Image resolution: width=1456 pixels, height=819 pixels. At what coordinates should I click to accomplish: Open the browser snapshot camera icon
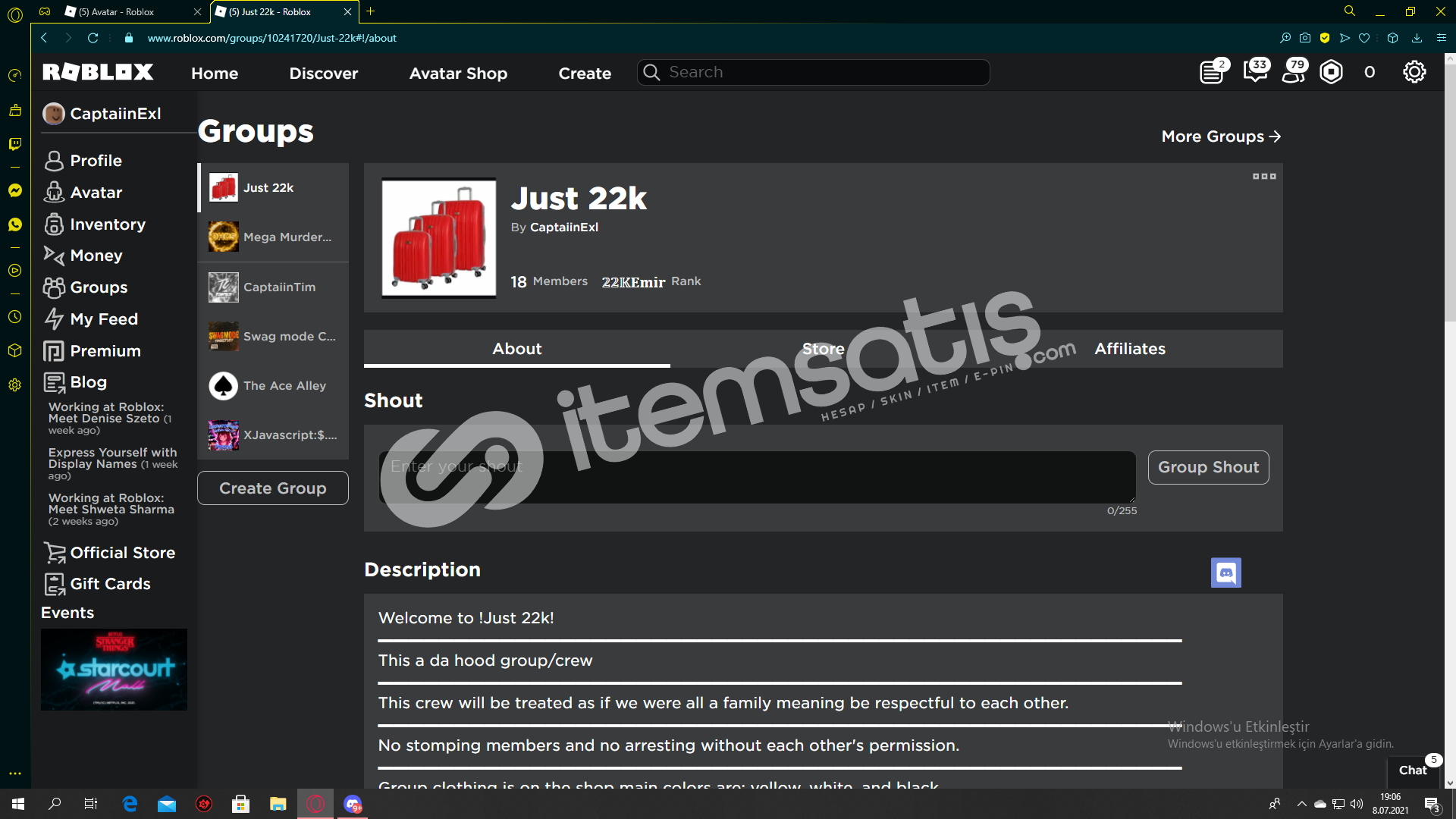(x=1304, y=38)
